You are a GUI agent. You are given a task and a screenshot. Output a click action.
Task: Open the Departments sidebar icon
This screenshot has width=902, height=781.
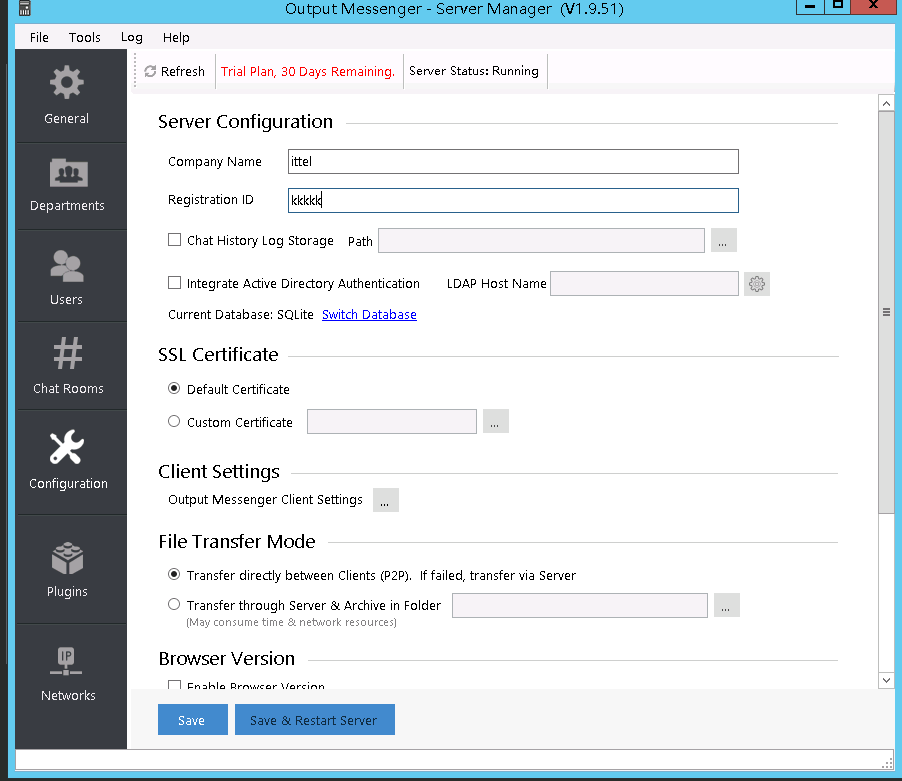pyautogui.click(x=68, y=173)
